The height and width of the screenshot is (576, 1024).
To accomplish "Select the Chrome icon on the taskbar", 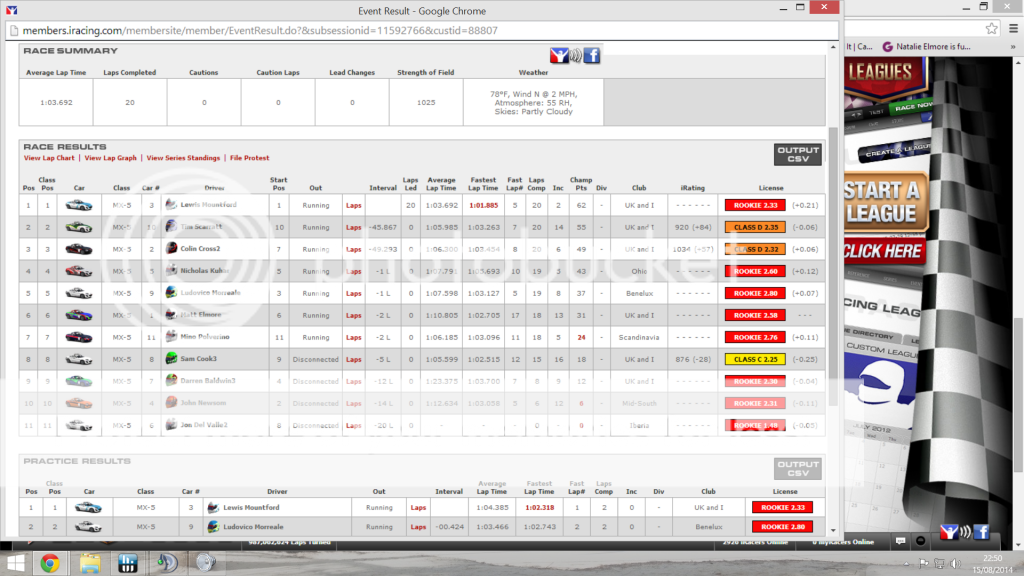I will point(49,562).
